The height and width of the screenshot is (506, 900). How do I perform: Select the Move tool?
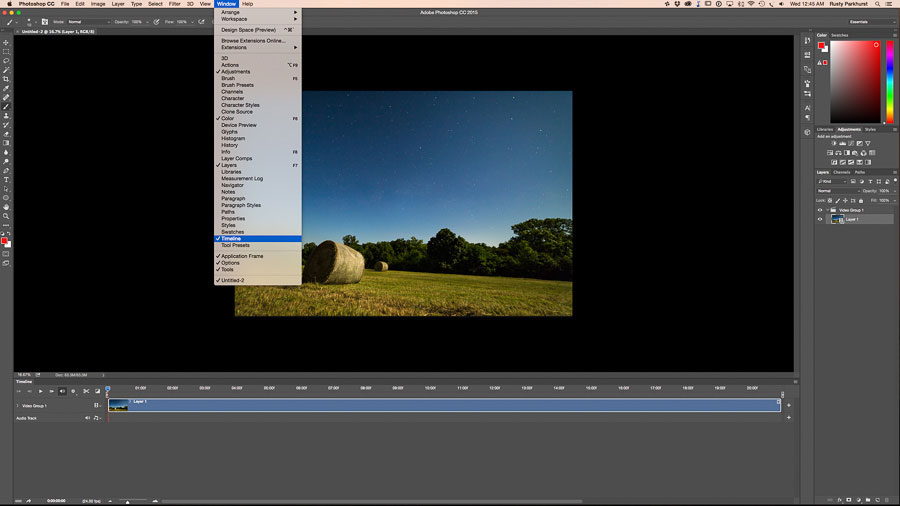(6, 42)
